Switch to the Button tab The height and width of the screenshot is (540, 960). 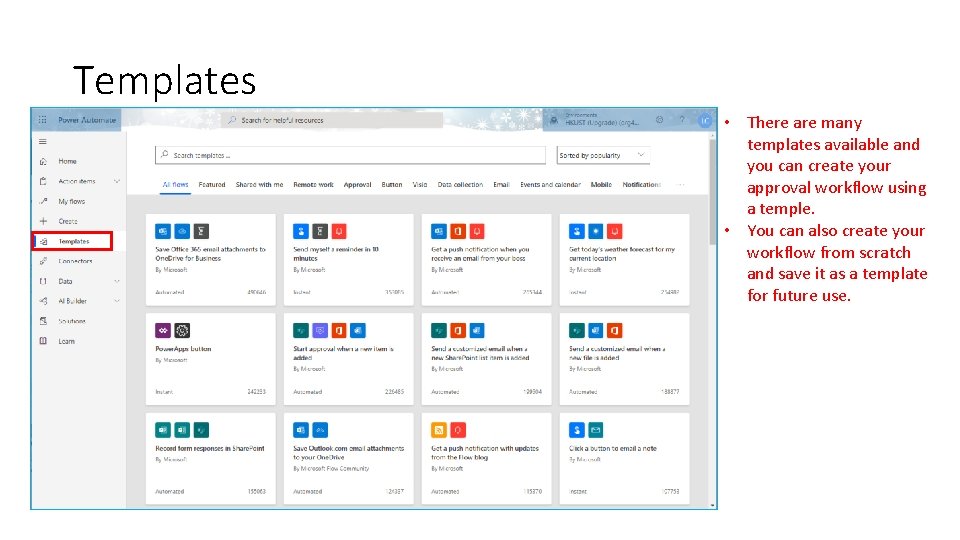[x=392, y=184]
